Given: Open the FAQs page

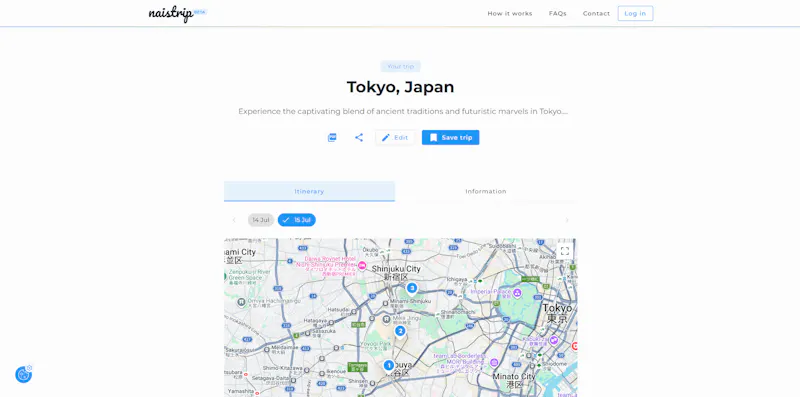Looking at the screenshot, I should click(558, 14).
